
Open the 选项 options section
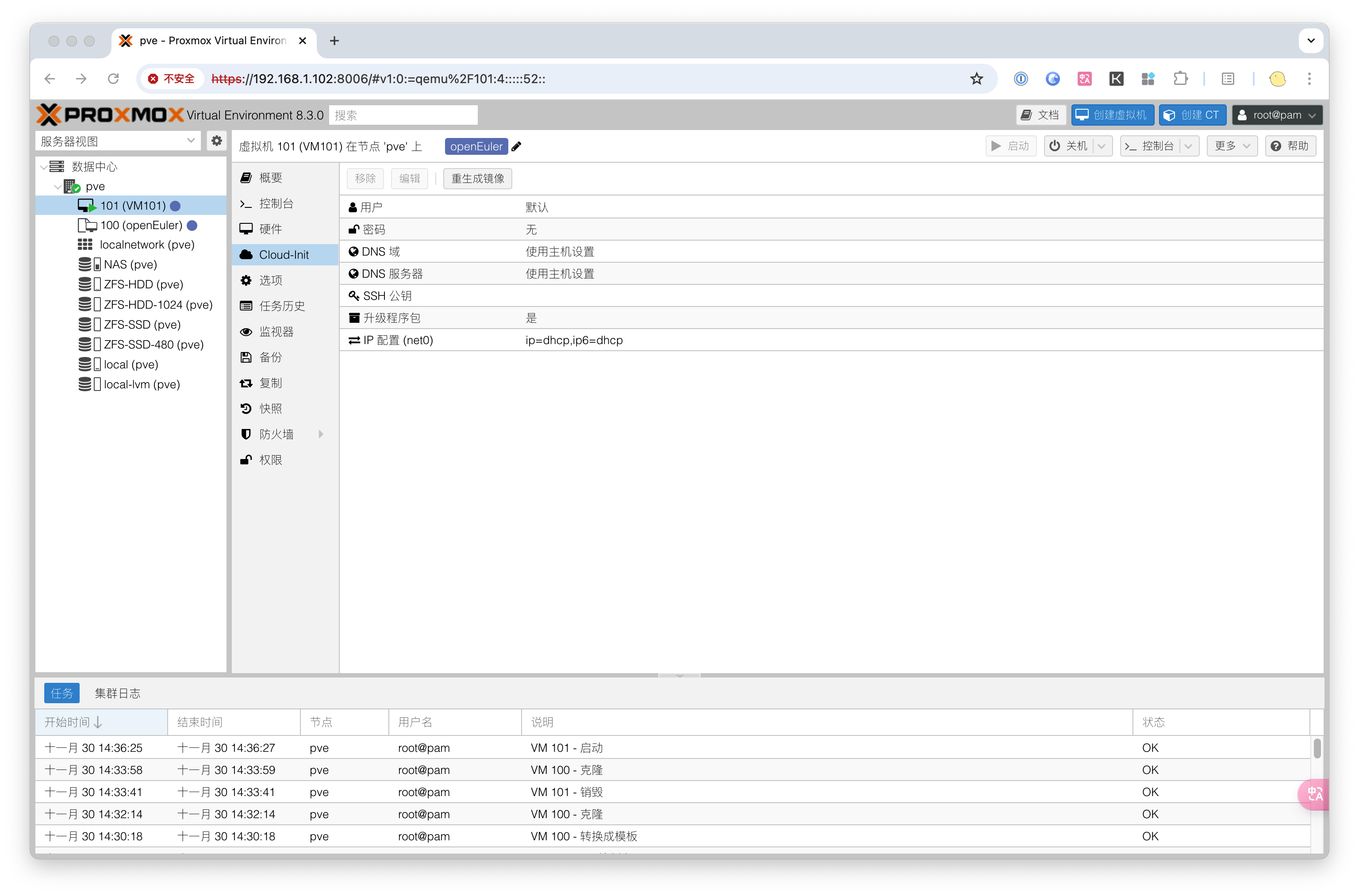click(x=285, y=280)
